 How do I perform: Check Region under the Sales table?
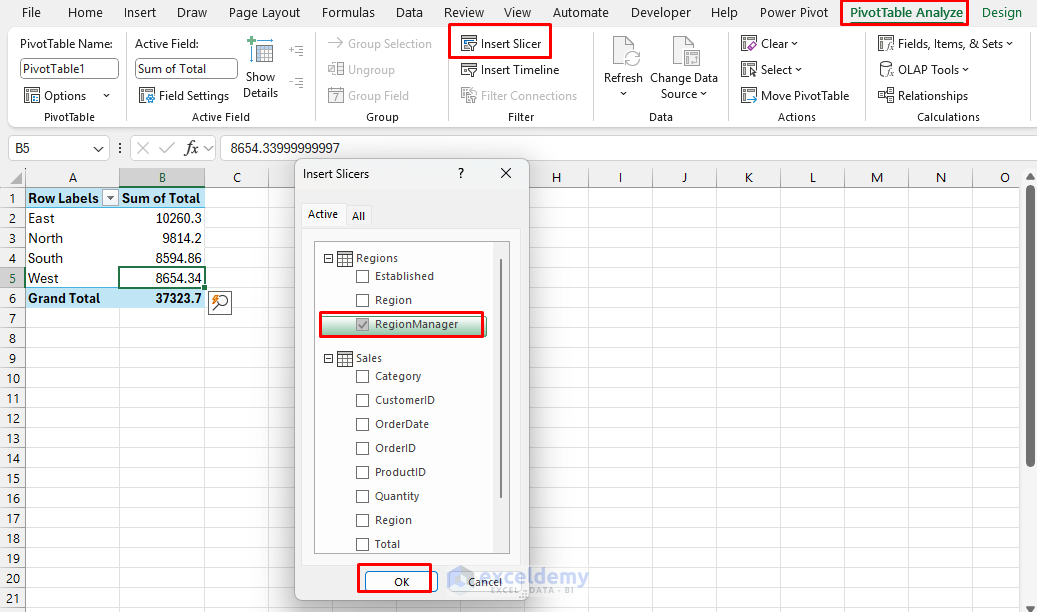click(362, 520)
